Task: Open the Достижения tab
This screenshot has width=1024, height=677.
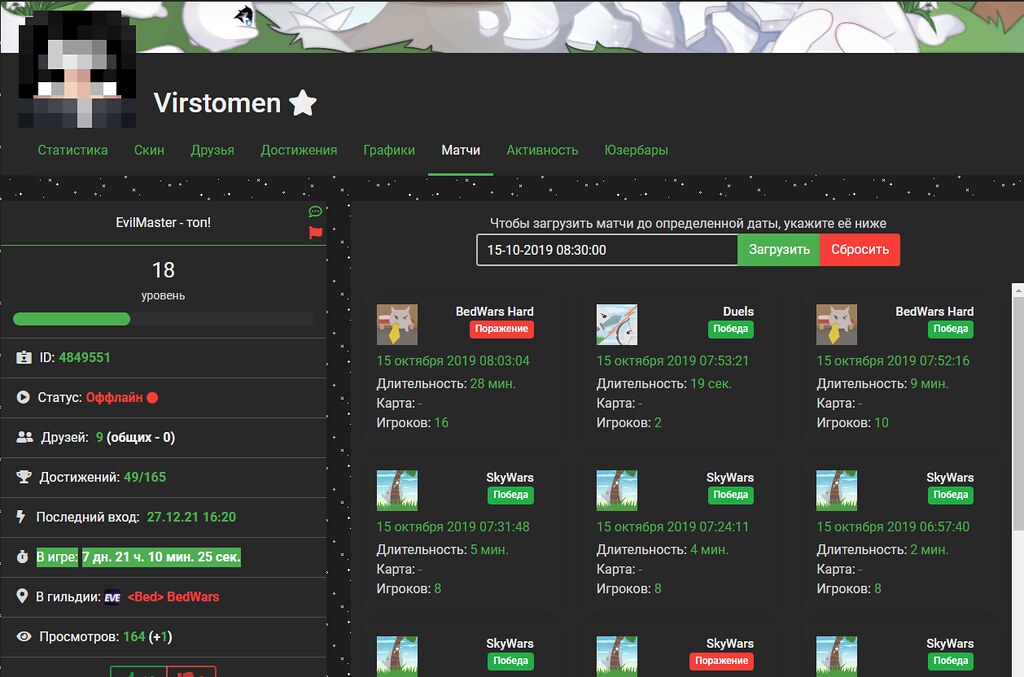Action: [x=298, y=150]
